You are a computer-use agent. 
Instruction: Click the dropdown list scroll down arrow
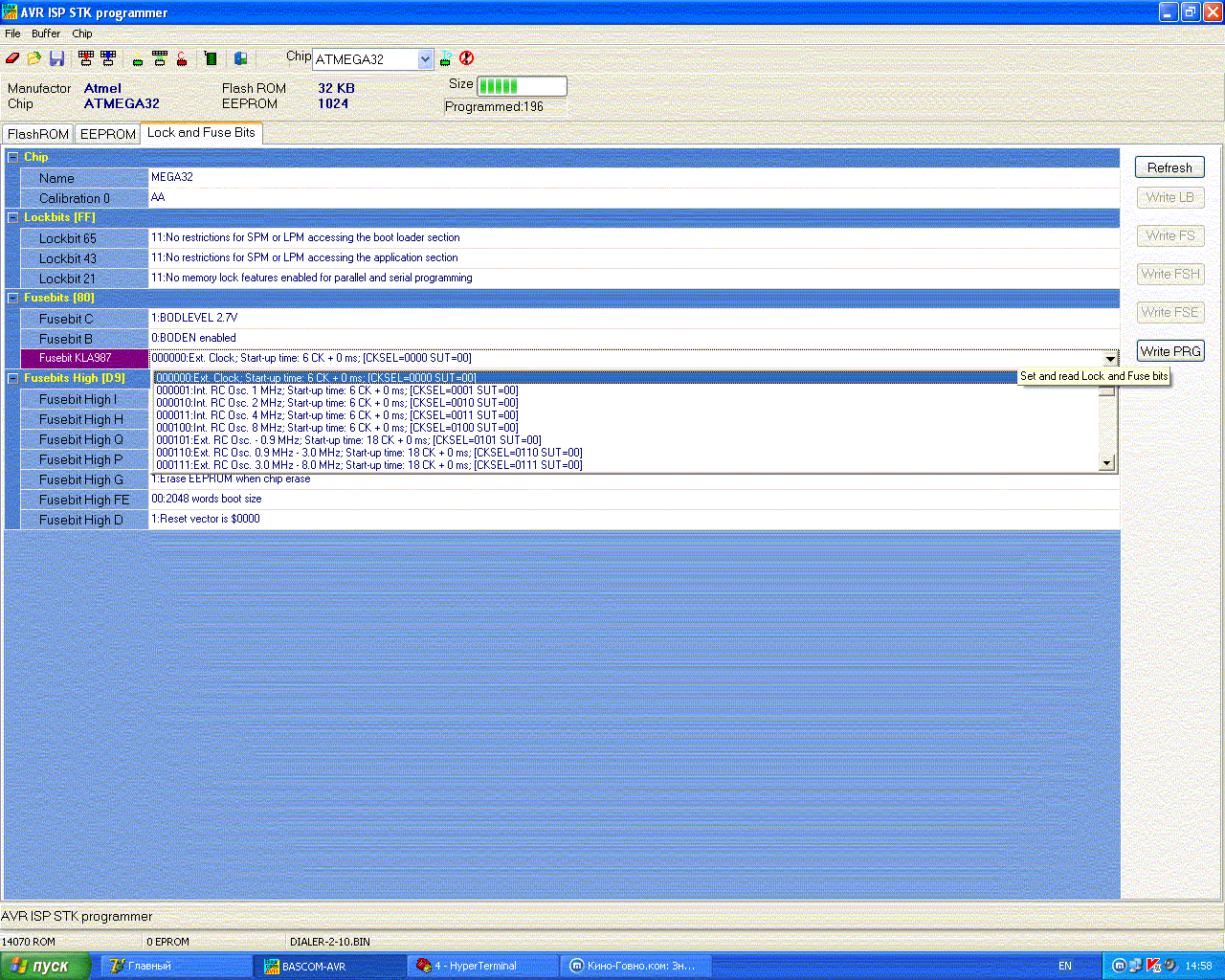1107,463
